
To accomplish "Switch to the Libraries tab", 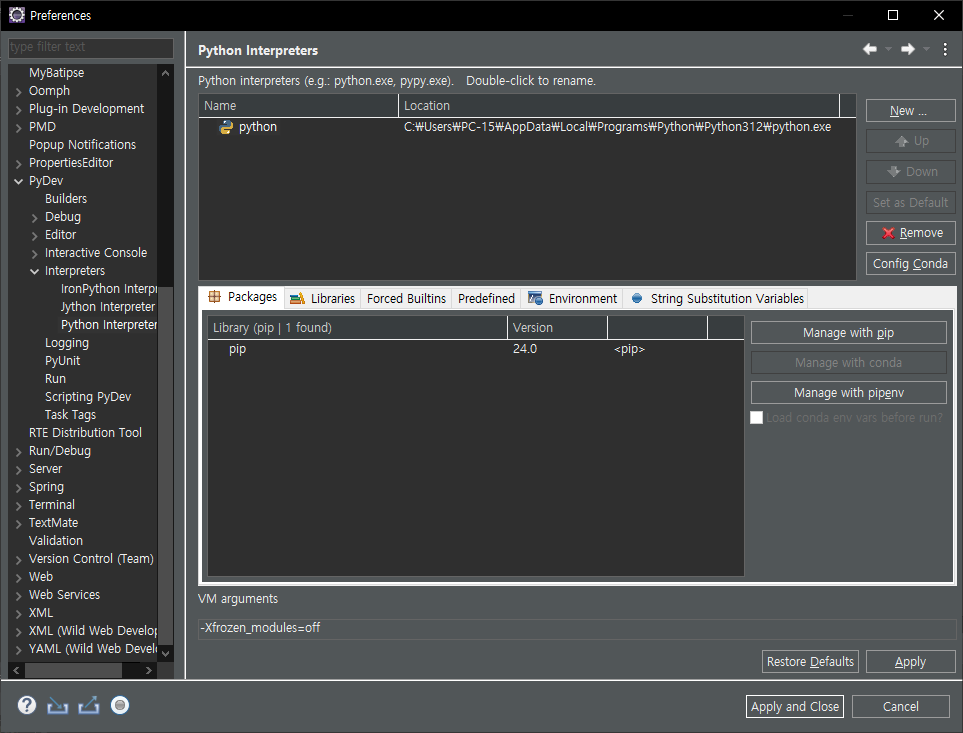I will coord(322,298).
